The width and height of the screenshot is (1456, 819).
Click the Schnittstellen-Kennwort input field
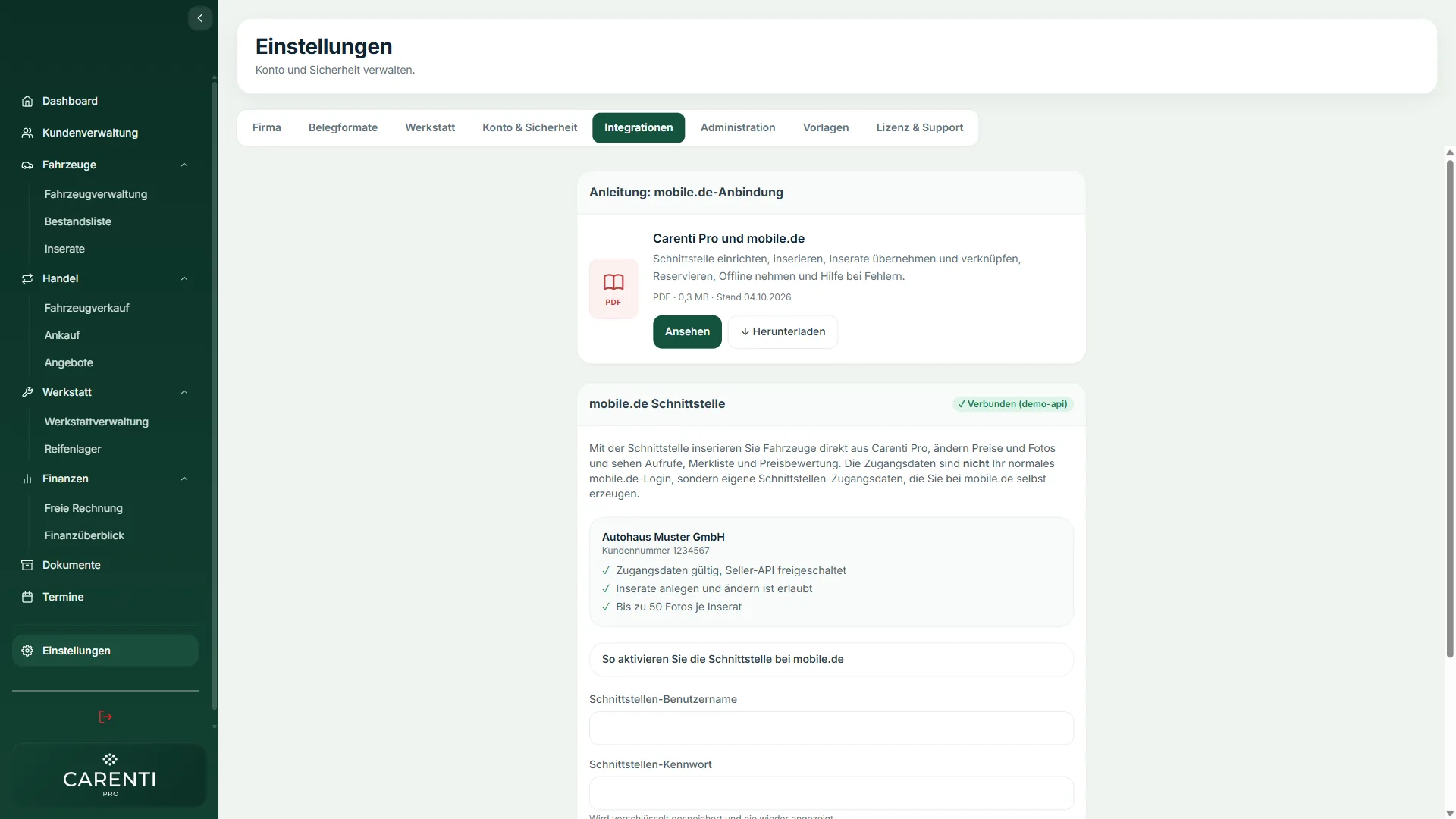(x=831, y=793)
